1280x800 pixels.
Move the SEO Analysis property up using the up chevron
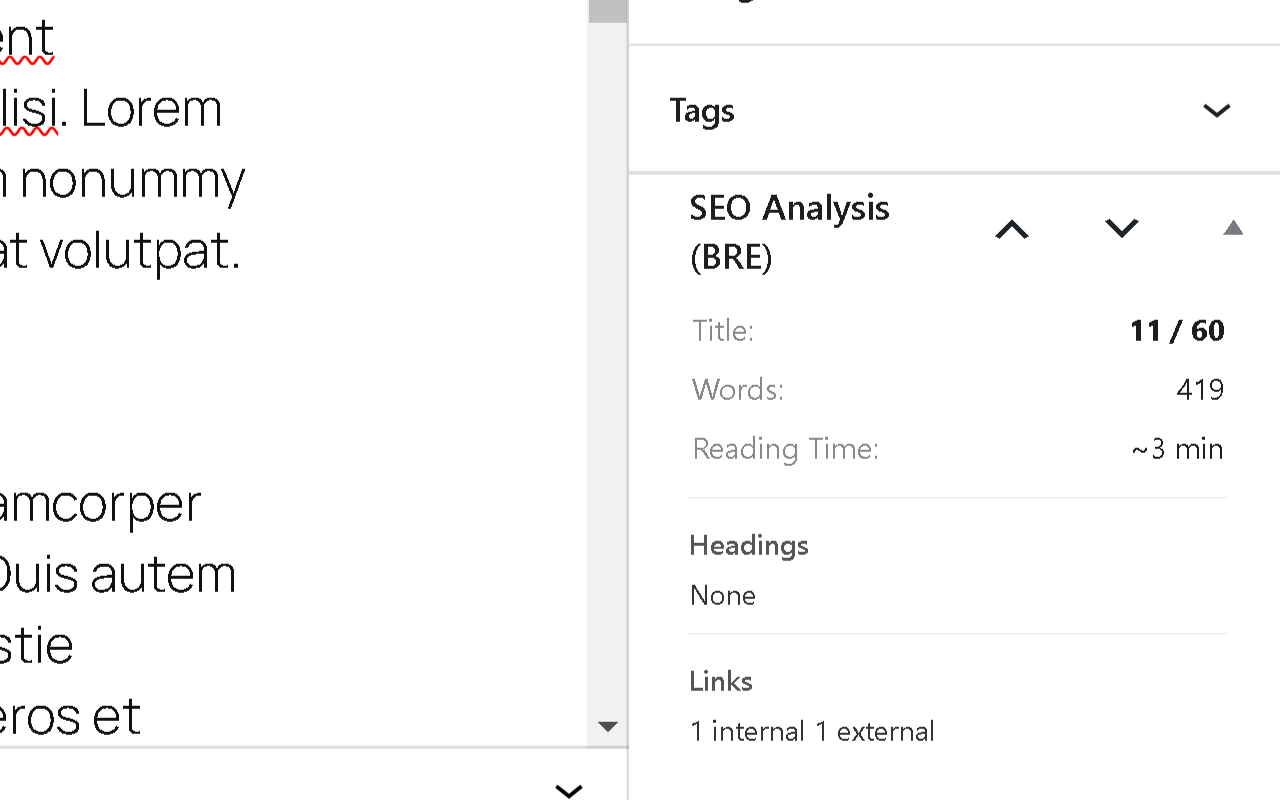tap(1012, 228)
